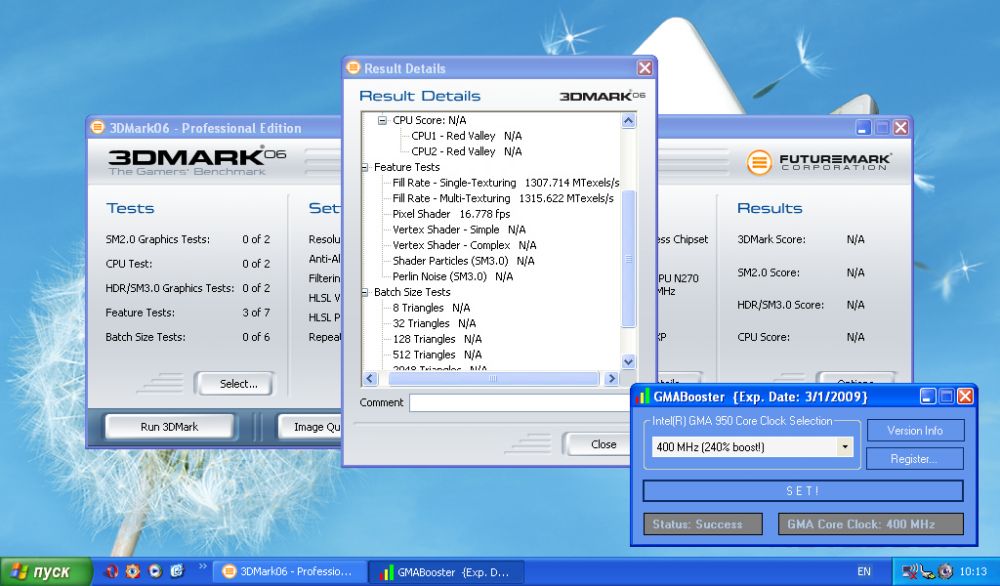Image resolution: width=1000 pixels, height=586 pixels.
Task: Click the horizontal scrollbar right arrow
Action: coord(611,378)
